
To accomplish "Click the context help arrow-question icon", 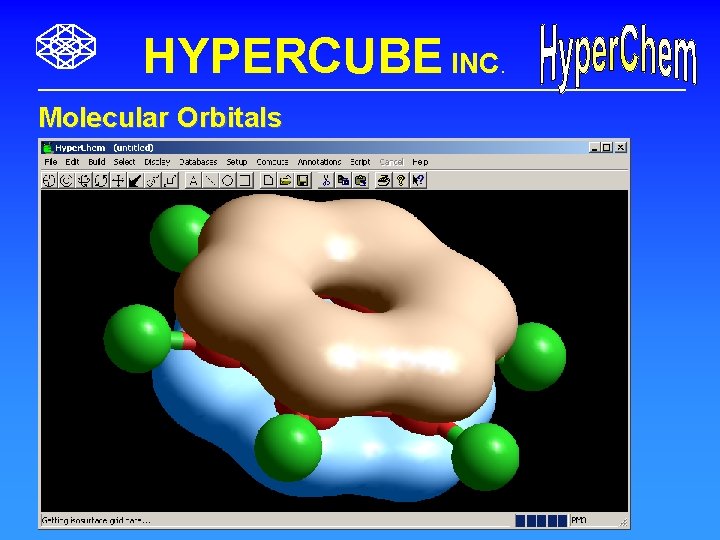I will pos(418,180).
